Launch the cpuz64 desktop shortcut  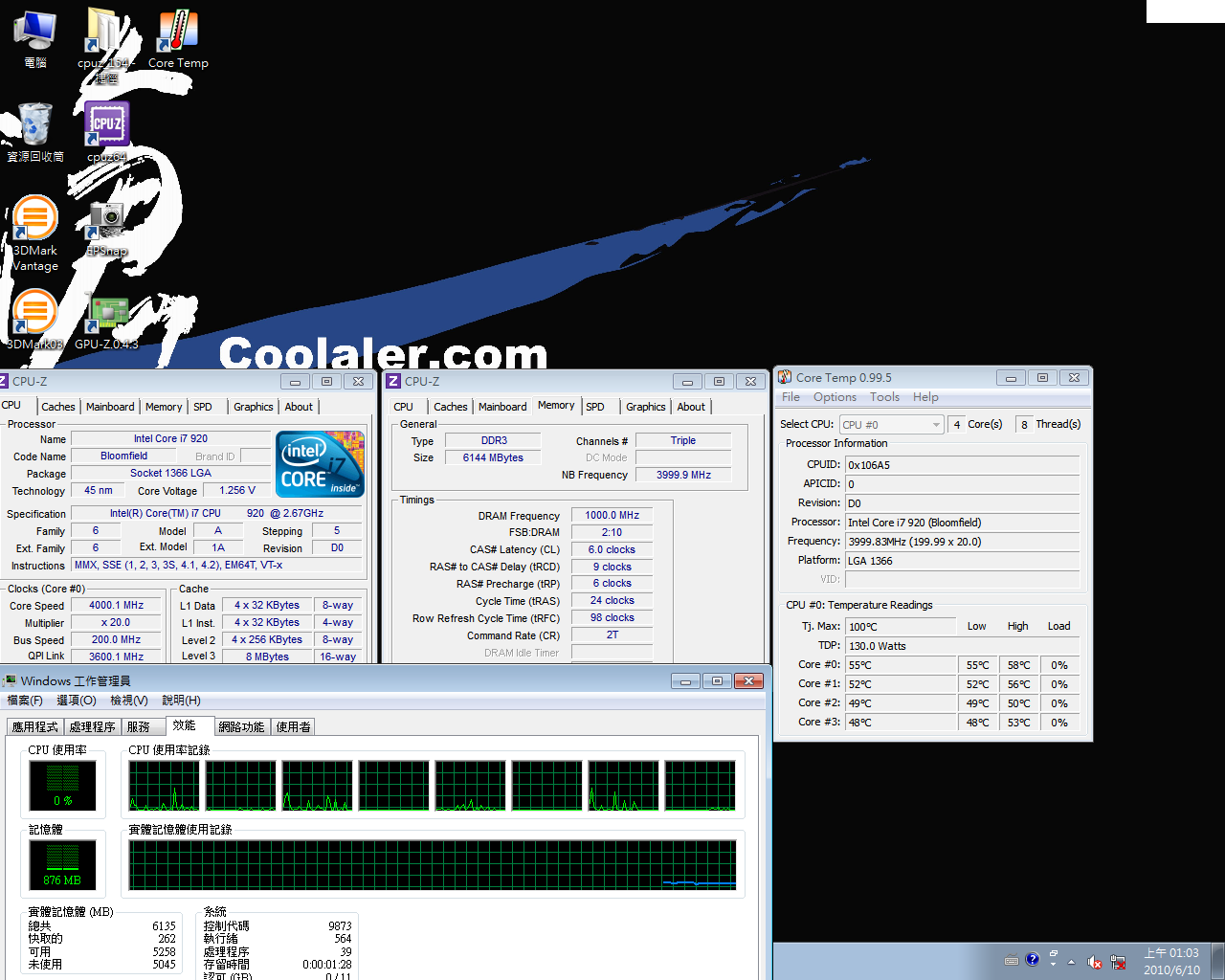106,131
